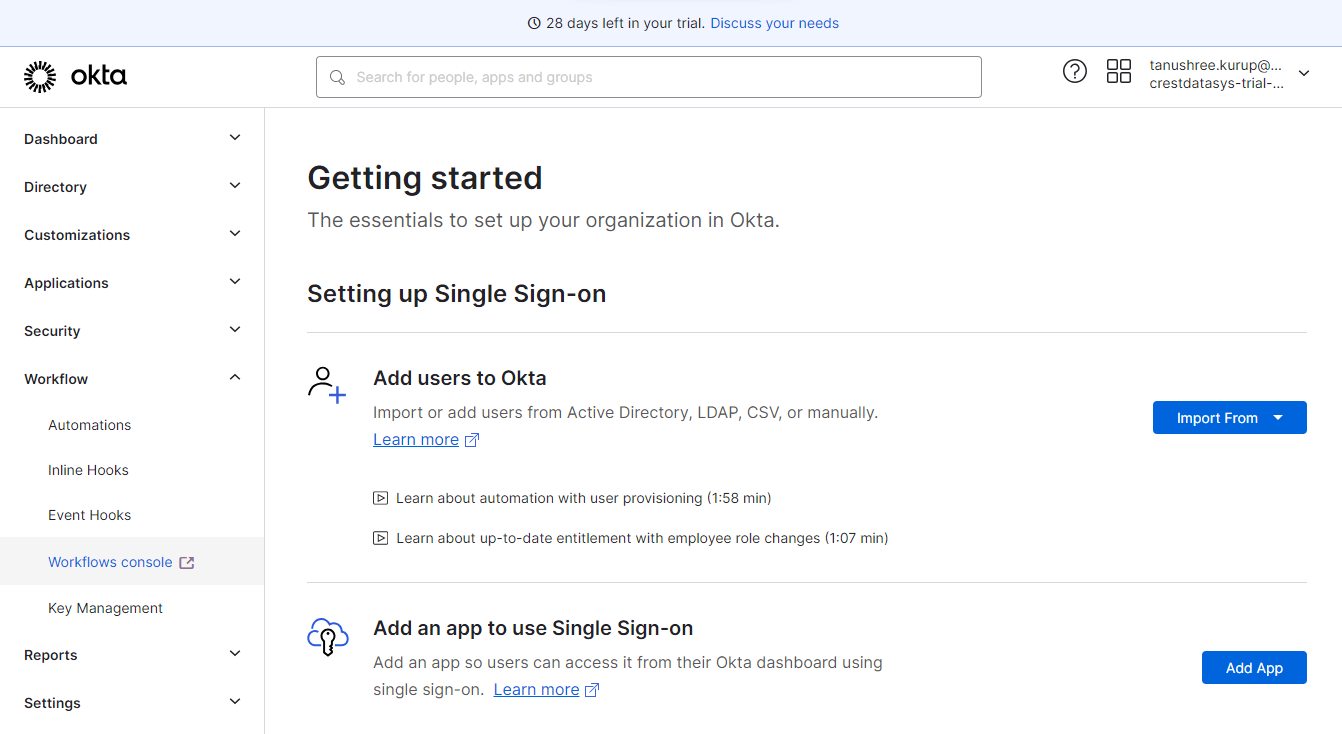
Task: Click the Okta logo in header
Action: pyautogui.click(x=76, y=77)
